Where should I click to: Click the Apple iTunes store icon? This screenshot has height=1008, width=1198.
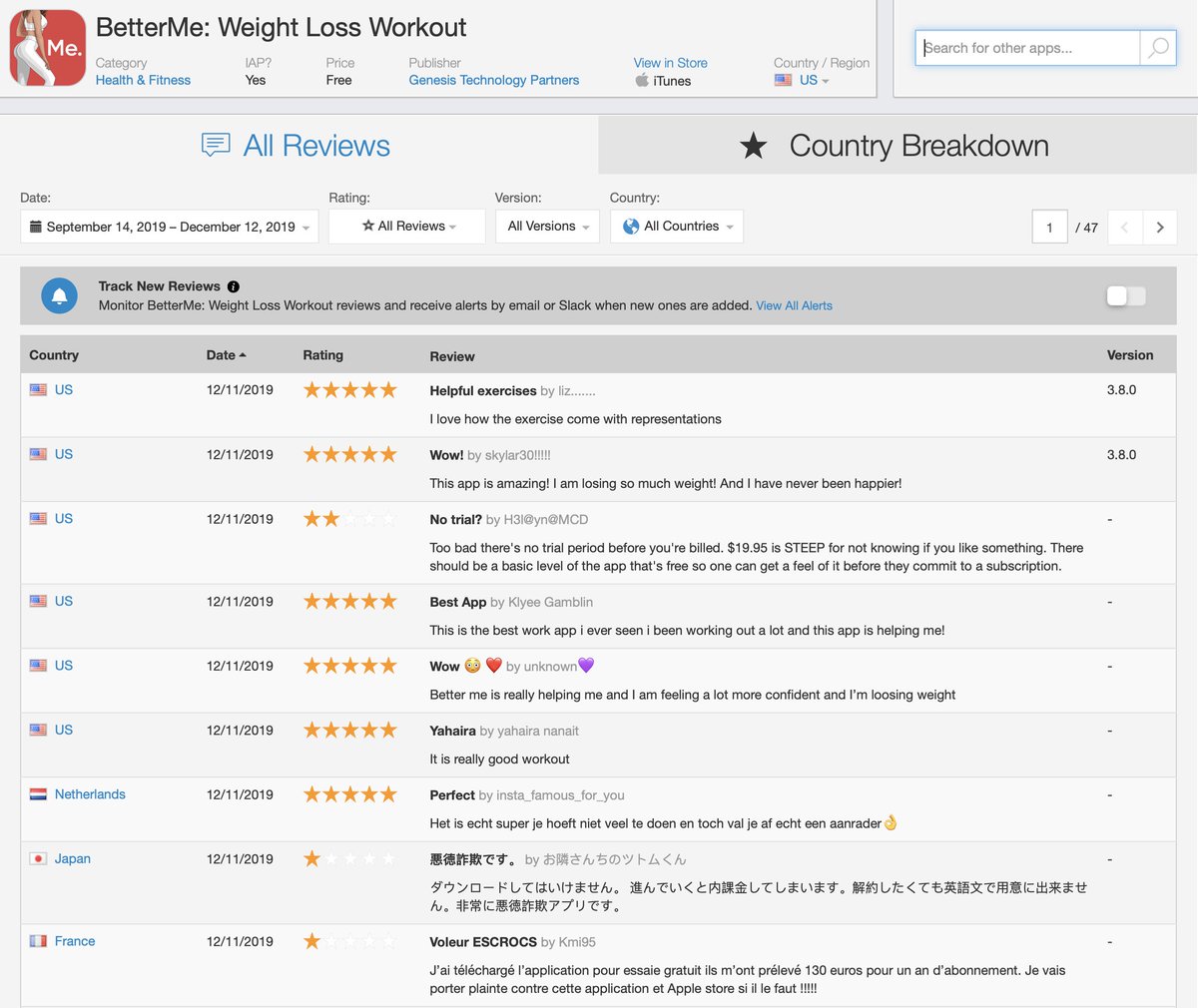coord(642,81)
